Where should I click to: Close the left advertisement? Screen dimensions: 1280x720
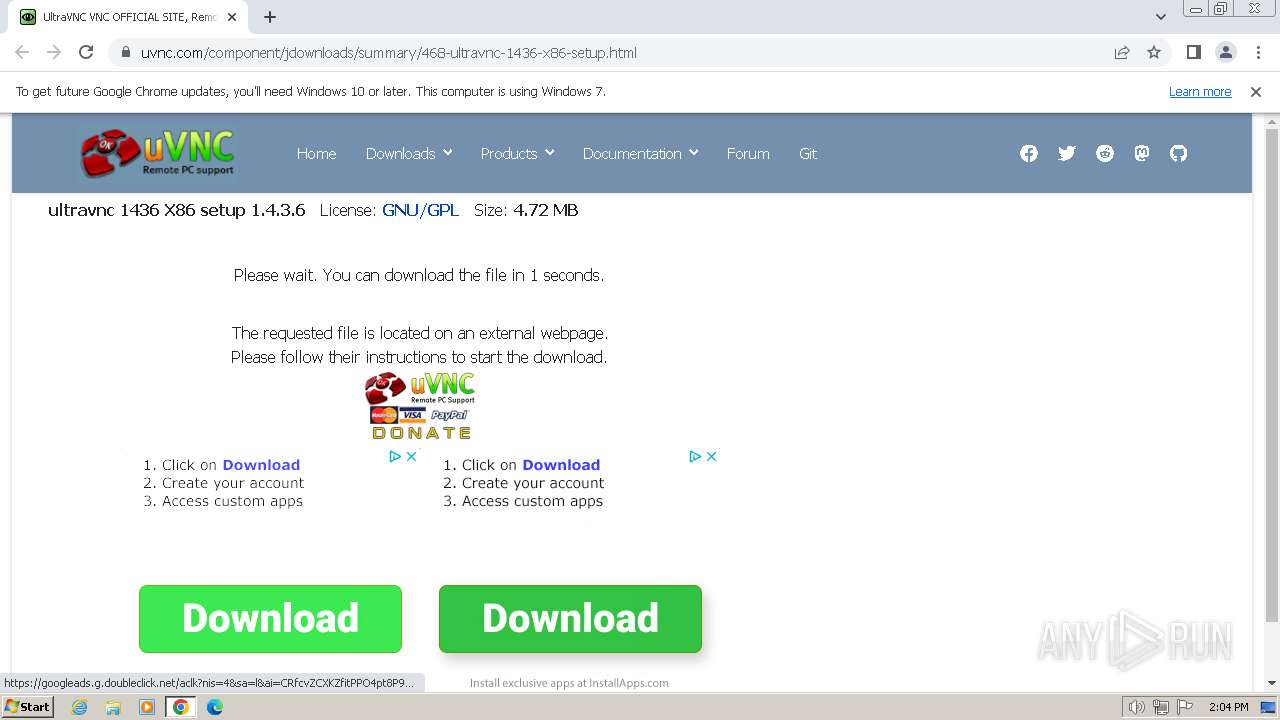point(411,456)
